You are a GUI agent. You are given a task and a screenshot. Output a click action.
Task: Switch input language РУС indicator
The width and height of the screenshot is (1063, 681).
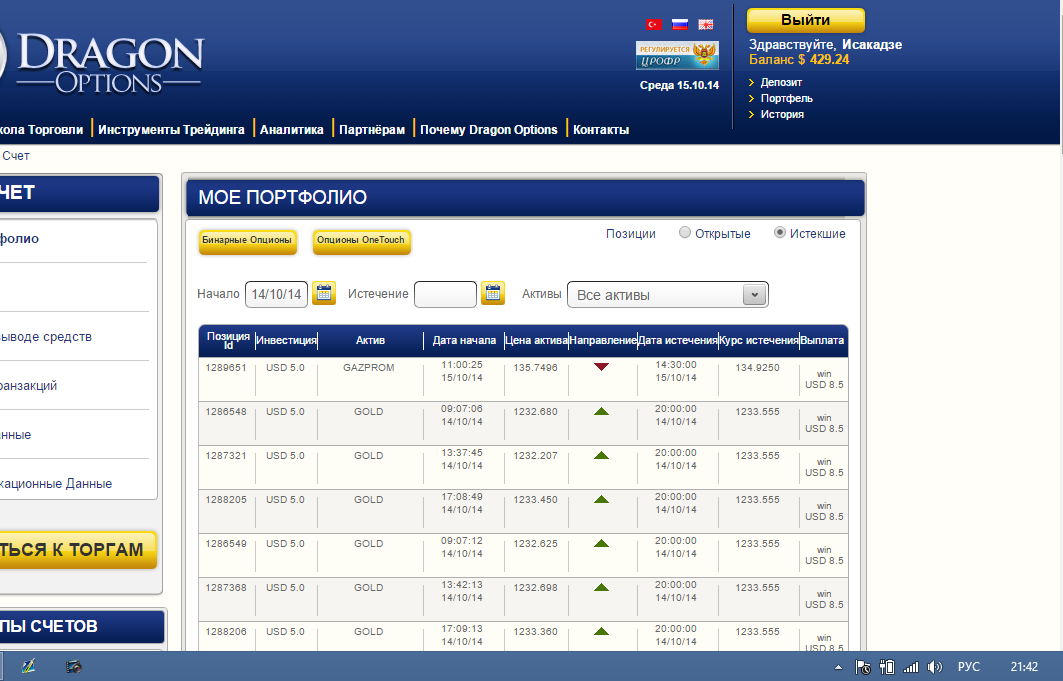969,667
